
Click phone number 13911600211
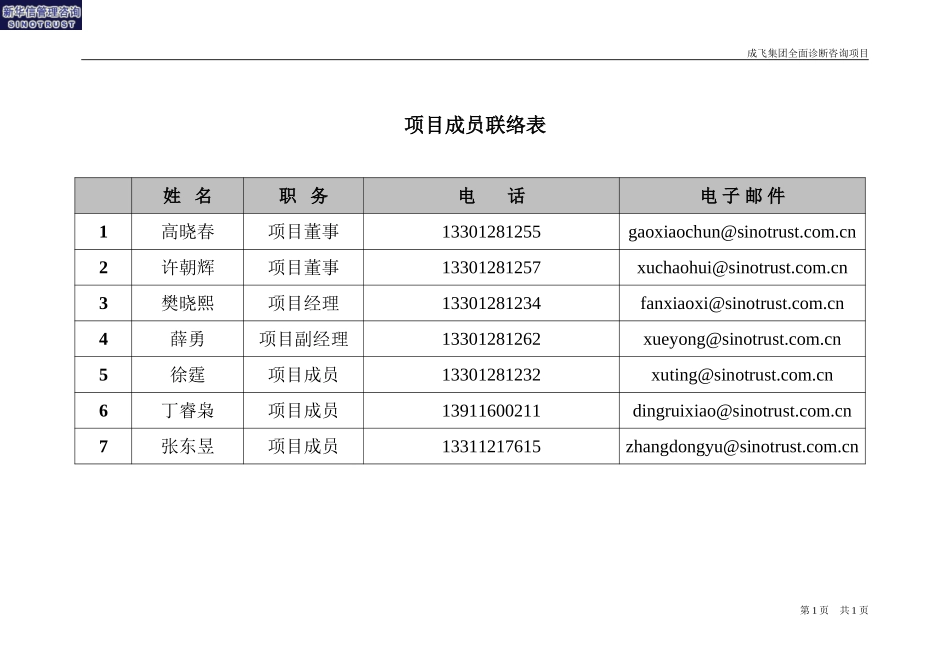(x=491, y=410)
